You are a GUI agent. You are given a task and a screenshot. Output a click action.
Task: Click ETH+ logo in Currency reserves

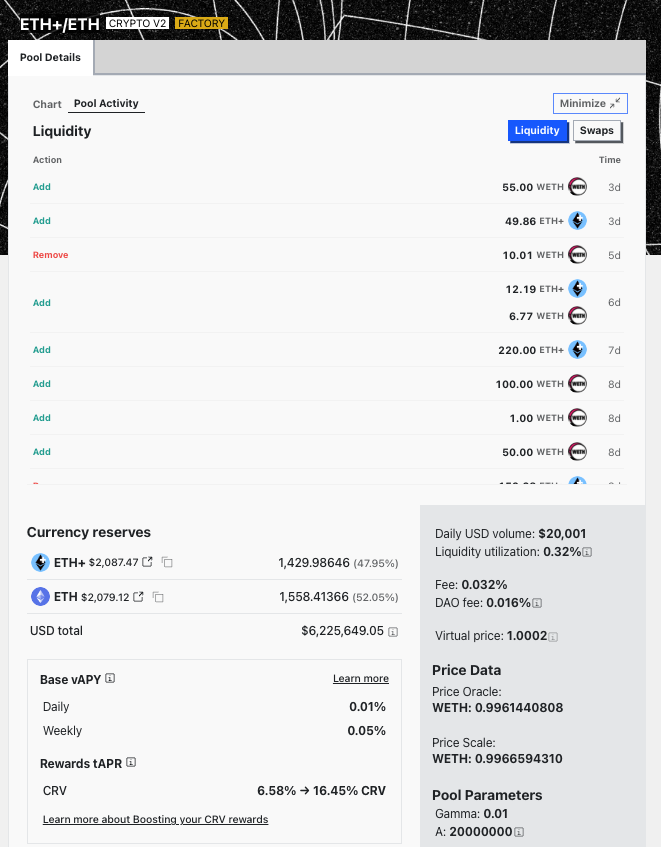click(40, 563)
